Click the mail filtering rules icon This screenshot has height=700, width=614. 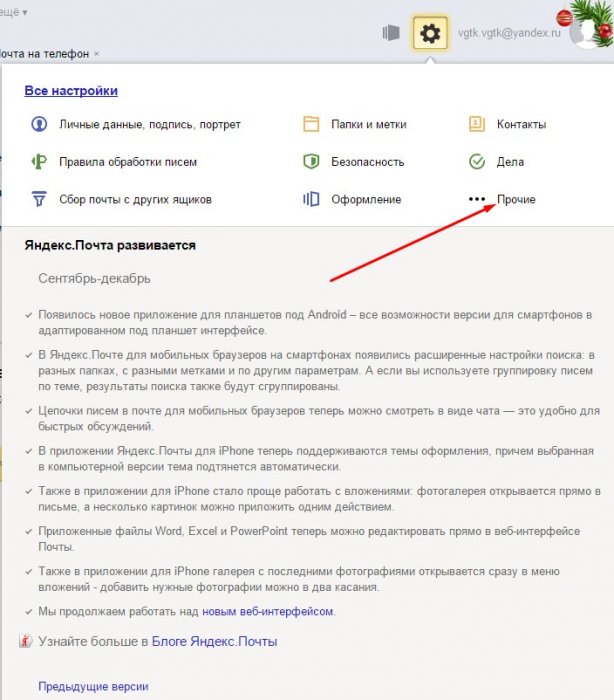(38, 162)
